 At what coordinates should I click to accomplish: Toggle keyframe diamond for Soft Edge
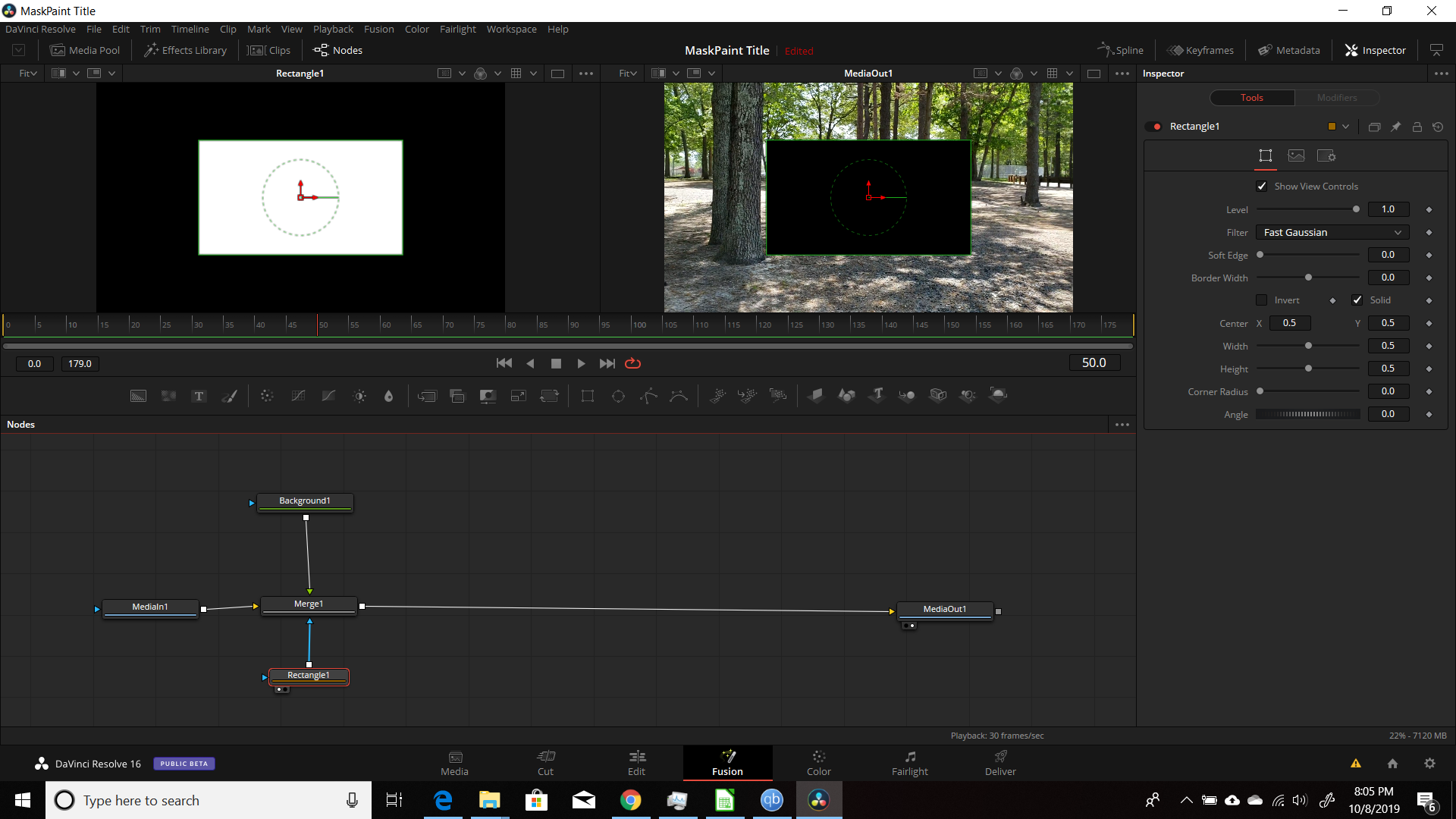pos(1429,255)
